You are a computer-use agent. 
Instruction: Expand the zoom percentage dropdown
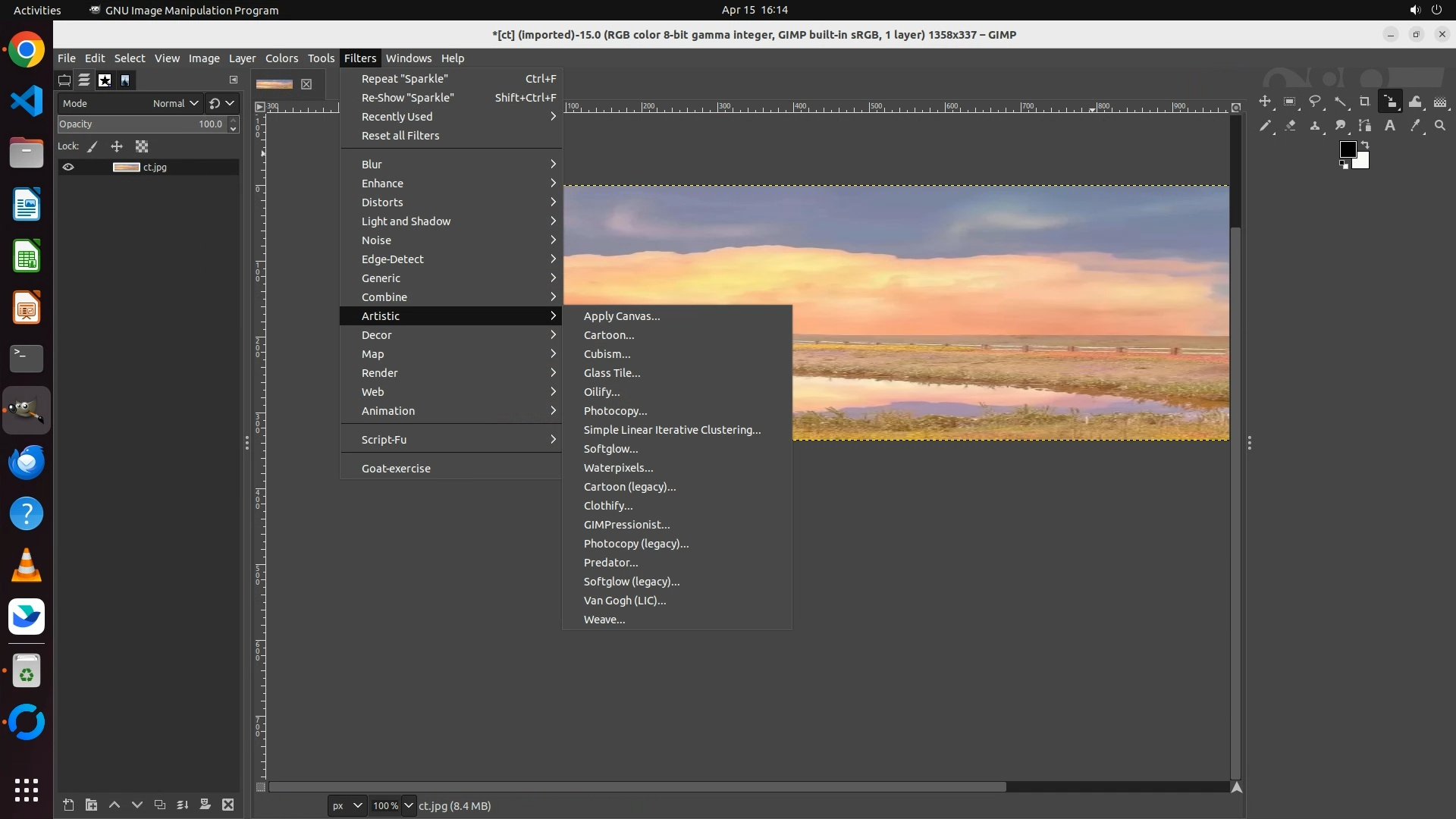pyautogui.click(x=409, y=805)
